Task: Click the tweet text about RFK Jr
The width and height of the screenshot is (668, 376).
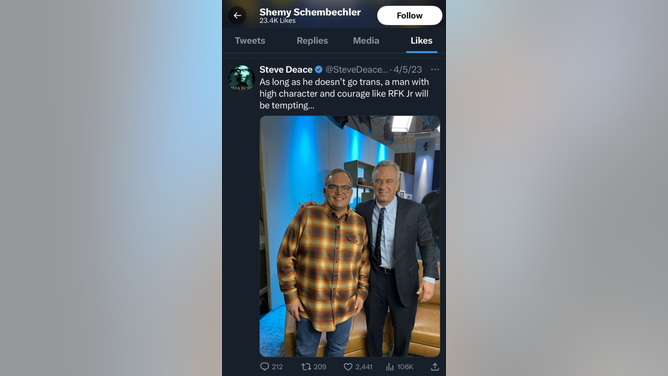Action: [x=344, y=94]
